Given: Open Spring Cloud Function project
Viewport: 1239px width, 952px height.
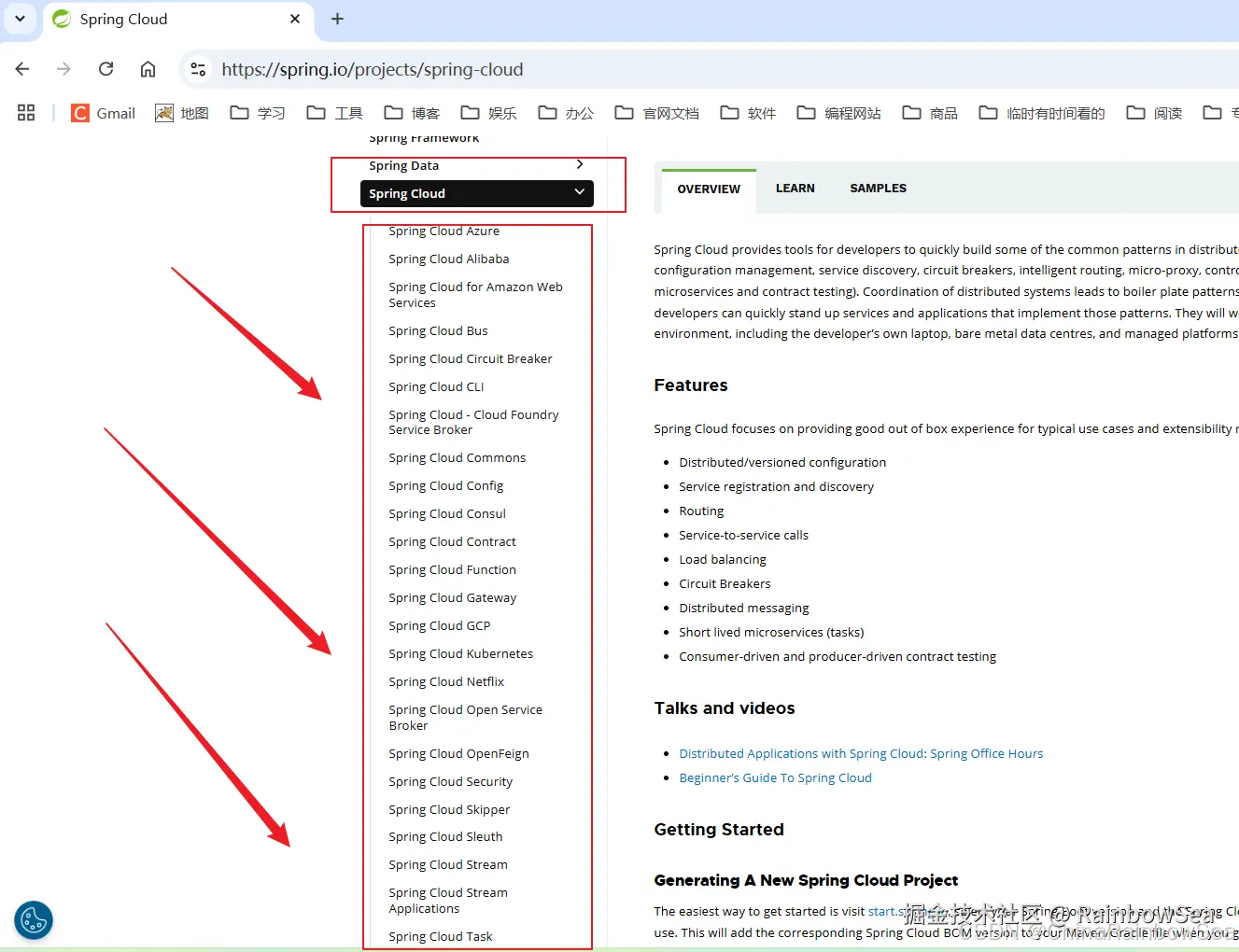Looking at the screenshot, I should pyautogui.click(x=453, y=569).
